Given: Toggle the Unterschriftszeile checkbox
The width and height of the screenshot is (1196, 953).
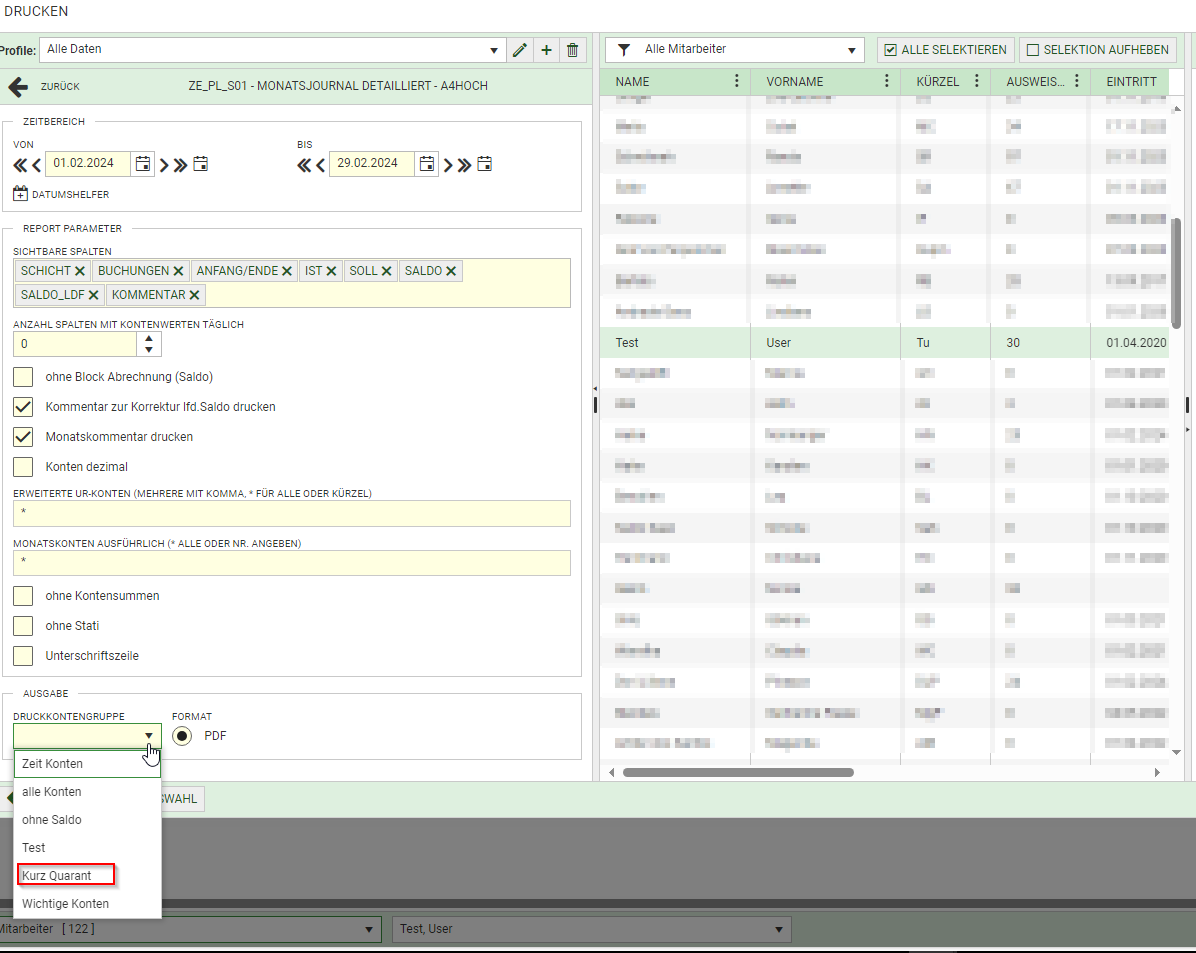Looking at the screenshot, I should [x=23, y=656].
